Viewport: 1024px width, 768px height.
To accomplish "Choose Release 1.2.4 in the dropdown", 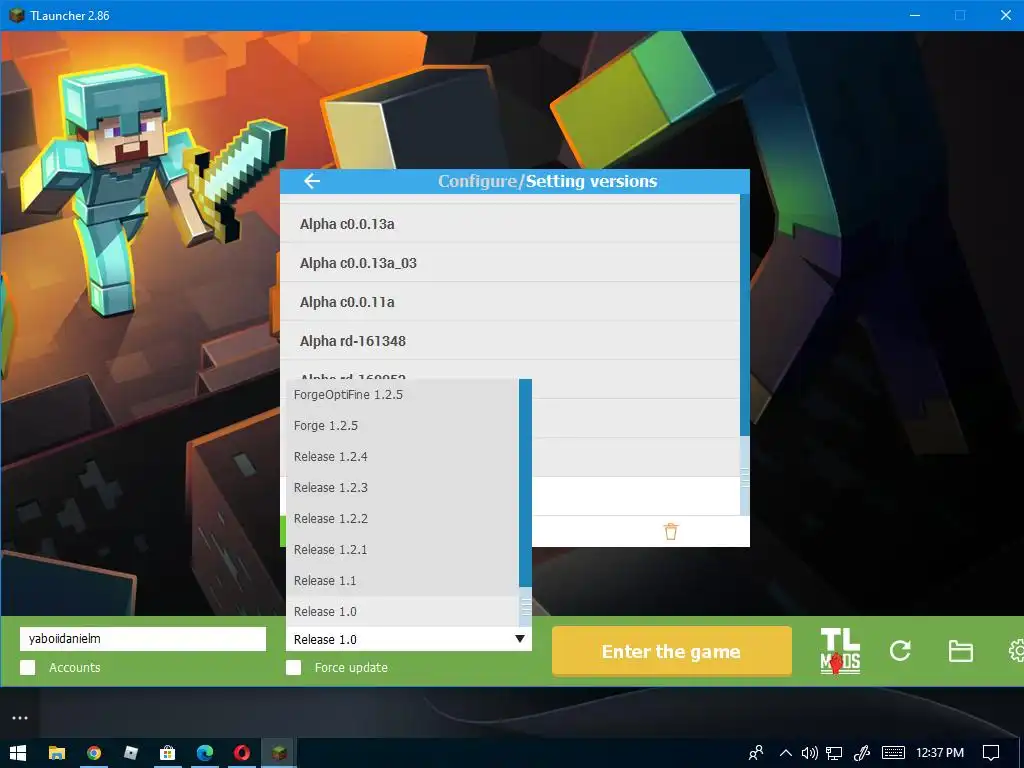I will [x=402, y=456].
